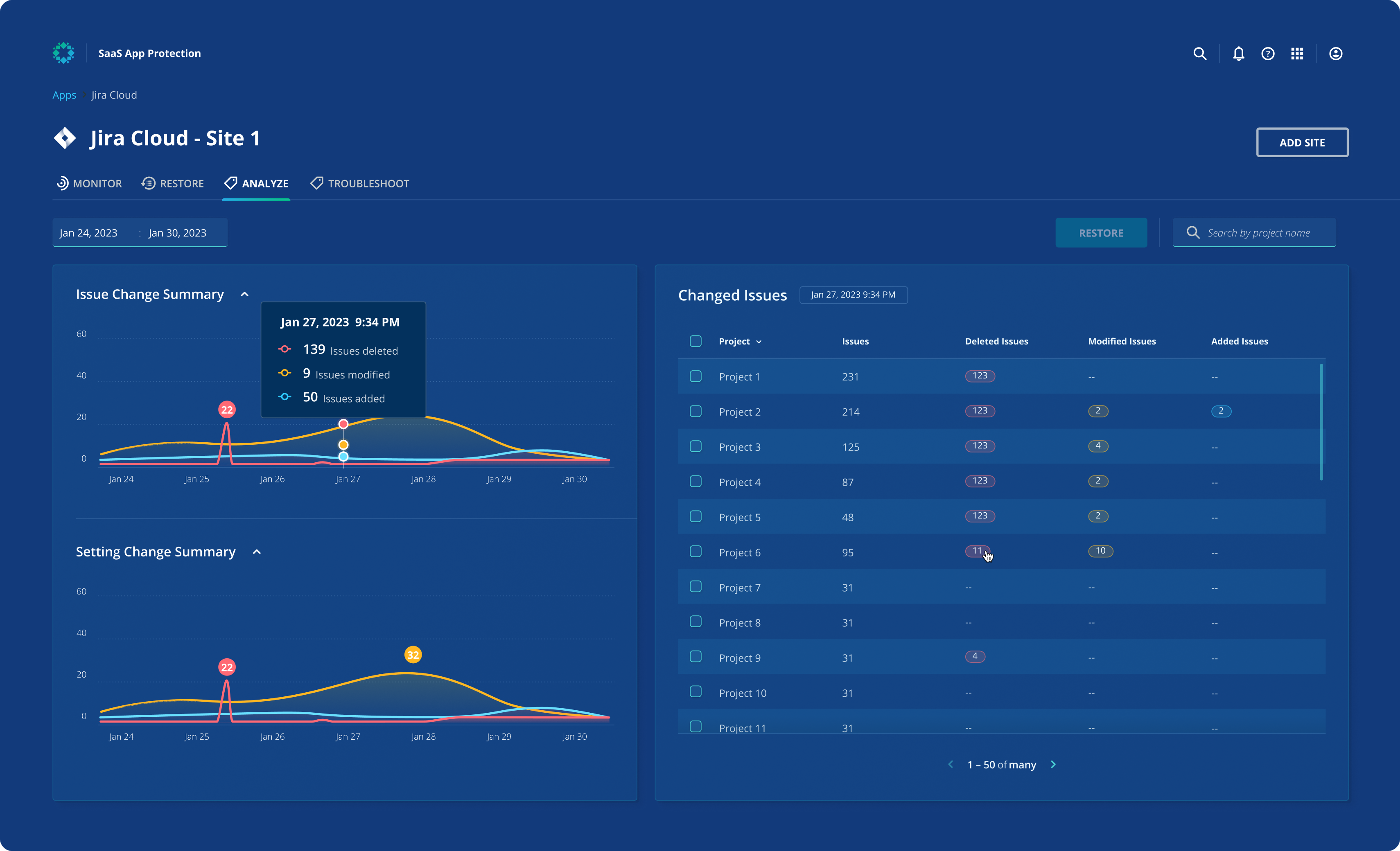Click the Added Issues column header
The image size is (1400, 851).
tap(1239, 341)
